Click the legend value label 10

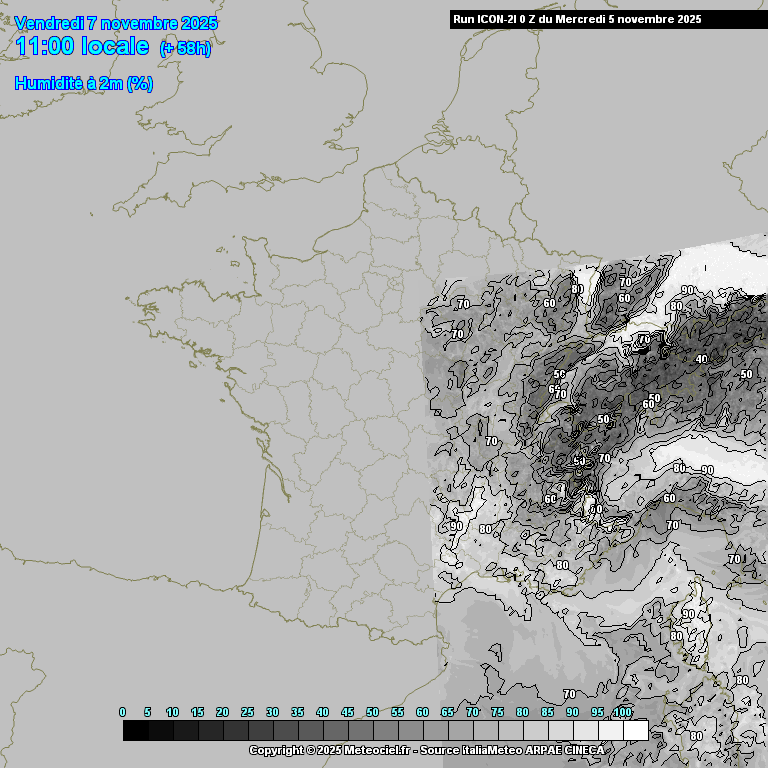pyautogui.click(x=172, y=712)
